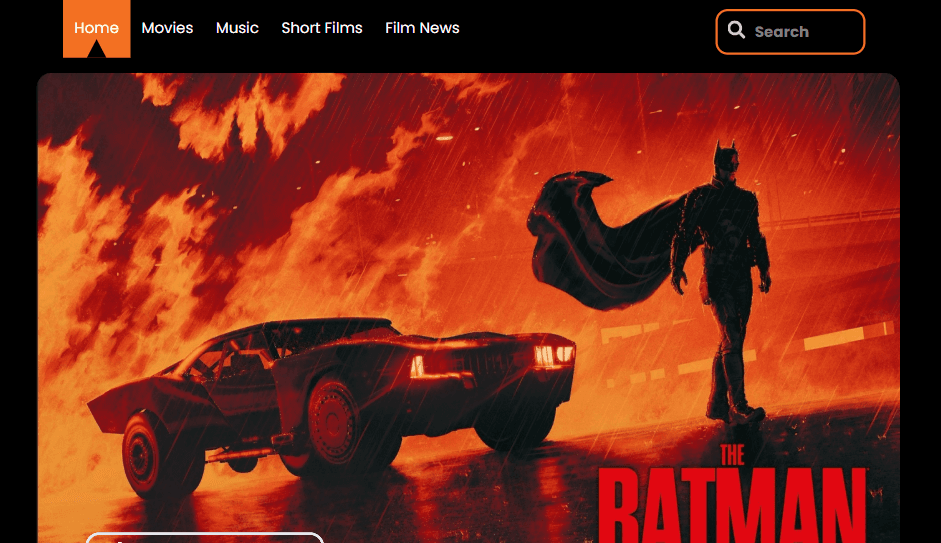Open the Music nav item
This screenshot has height=543, width=941.
237,28
